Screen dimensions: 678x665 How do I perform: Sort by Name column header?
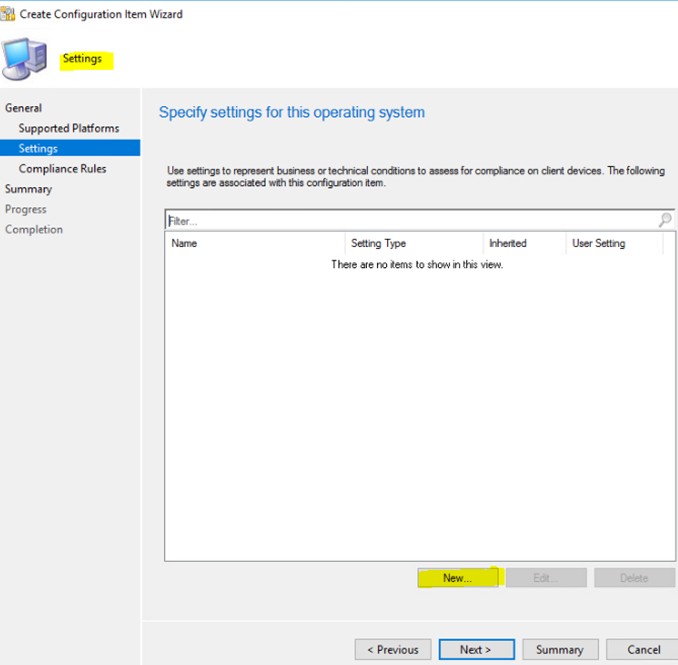click(255, 243)
